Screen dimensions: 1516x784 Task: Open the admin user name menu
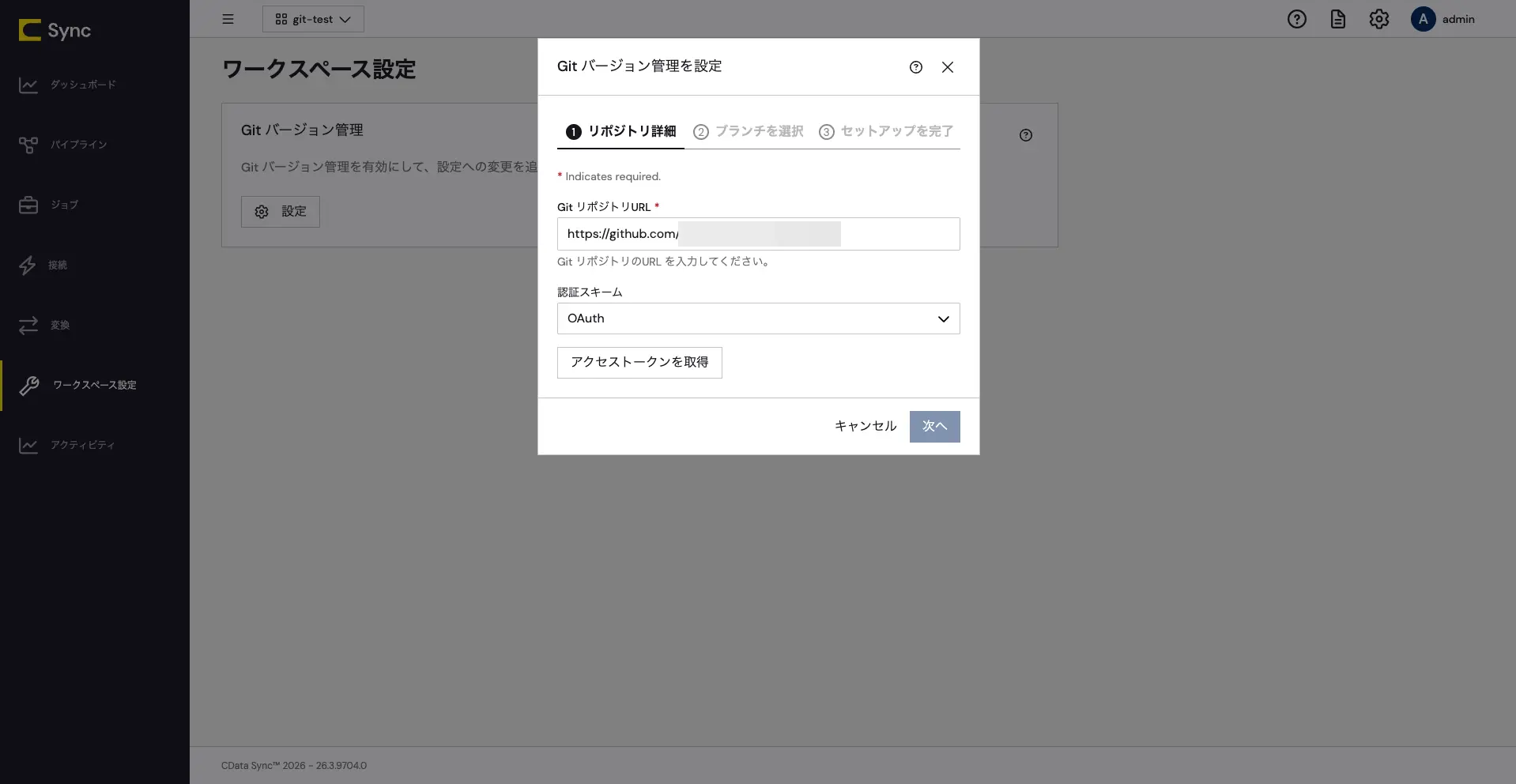pos(1458,19)
